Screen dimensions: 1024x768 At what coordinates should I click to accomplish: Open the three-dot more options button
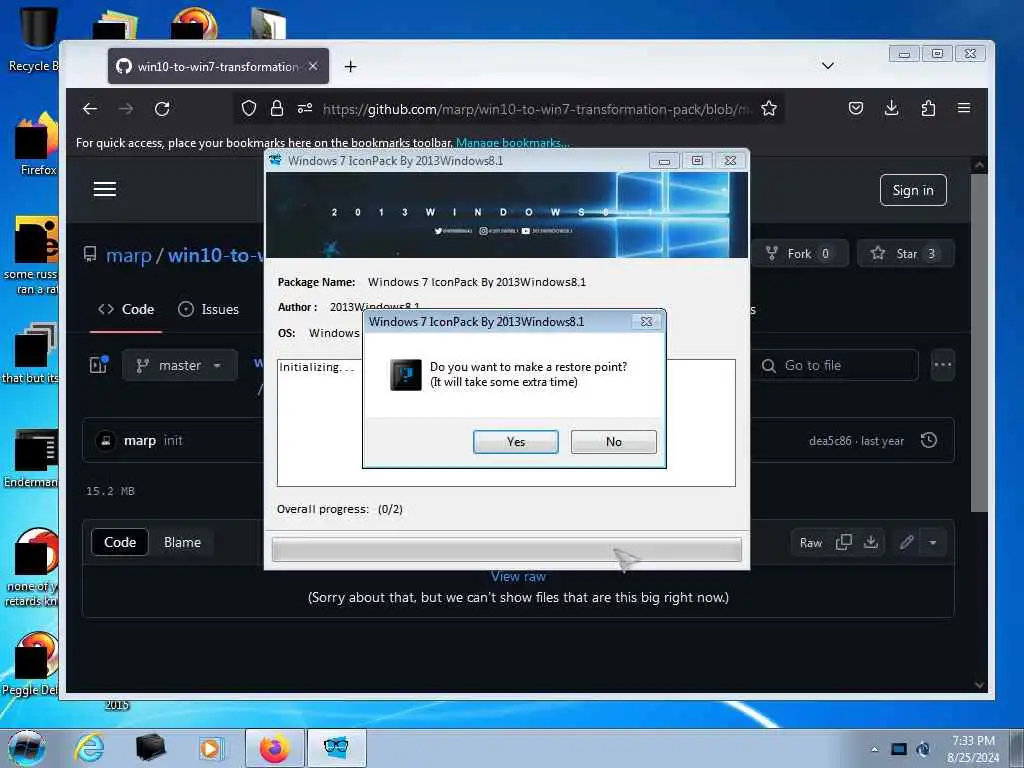942,366
